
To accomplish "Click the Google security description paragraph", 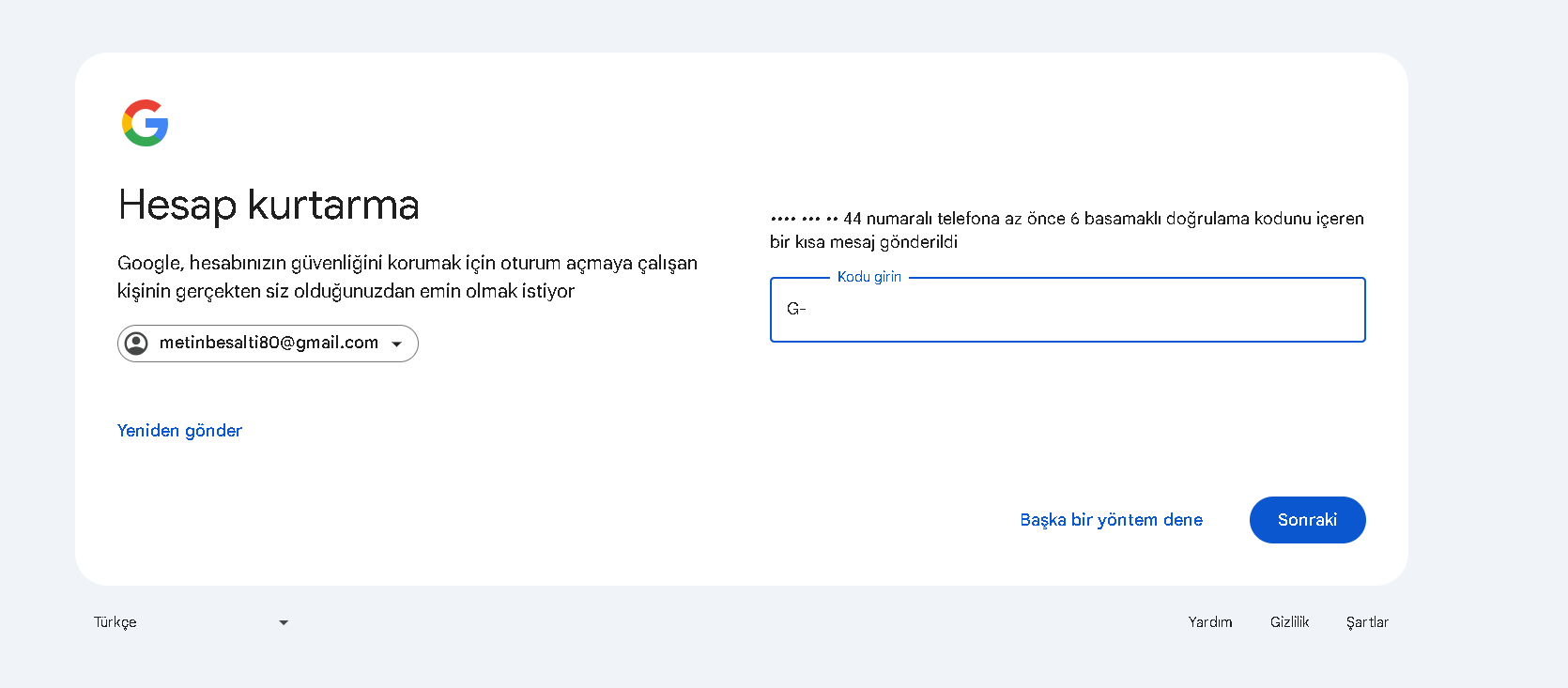I will pos(407,277).
